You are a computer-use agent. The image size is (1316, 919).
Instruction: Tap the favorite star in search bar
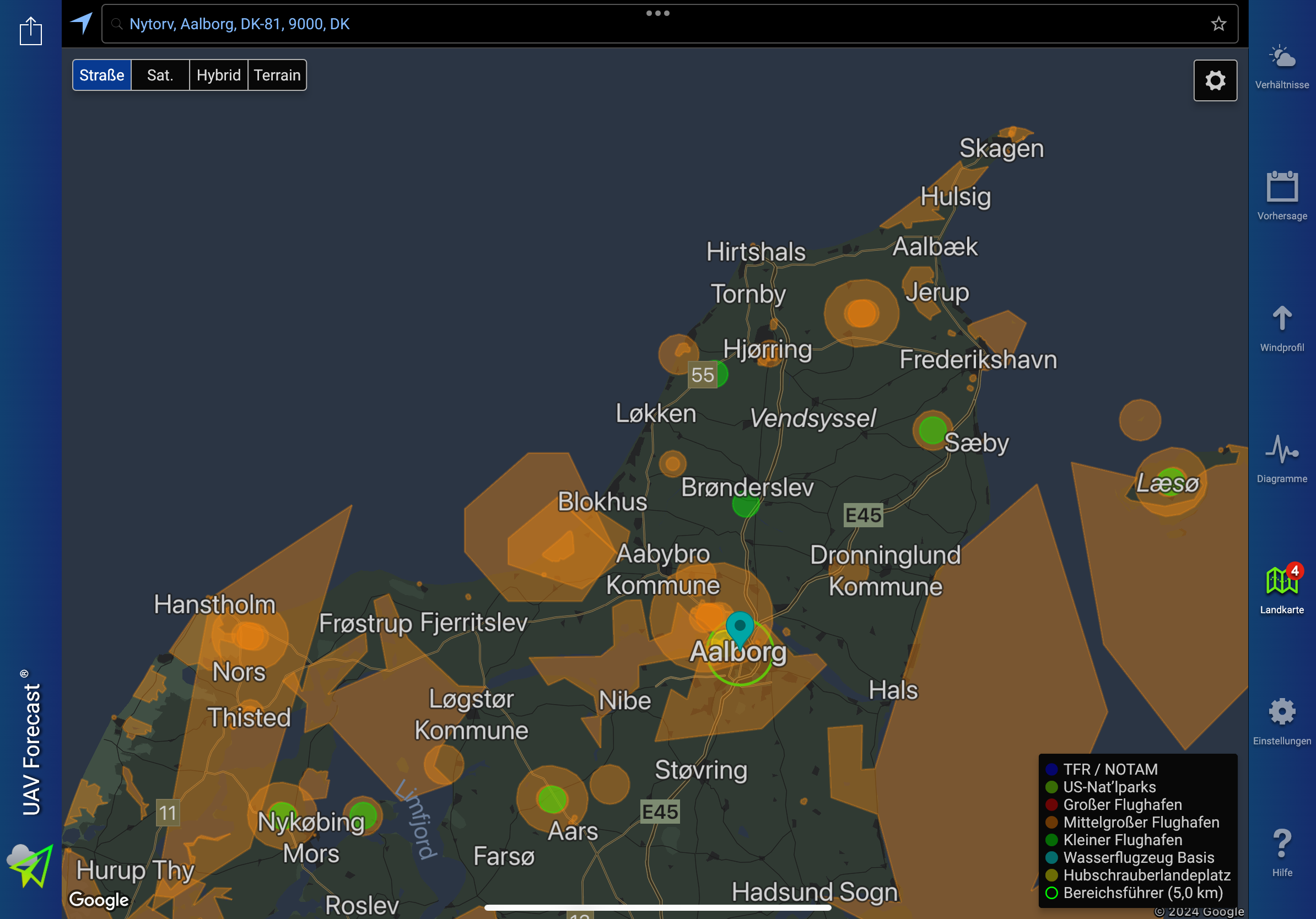pos(1218,24)
